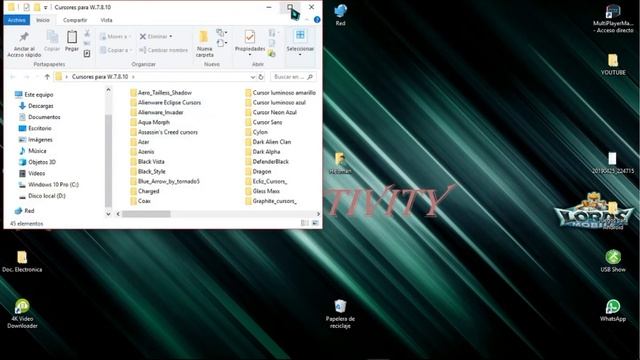Open new item dropdown in Nuevo group

point(222,33)
